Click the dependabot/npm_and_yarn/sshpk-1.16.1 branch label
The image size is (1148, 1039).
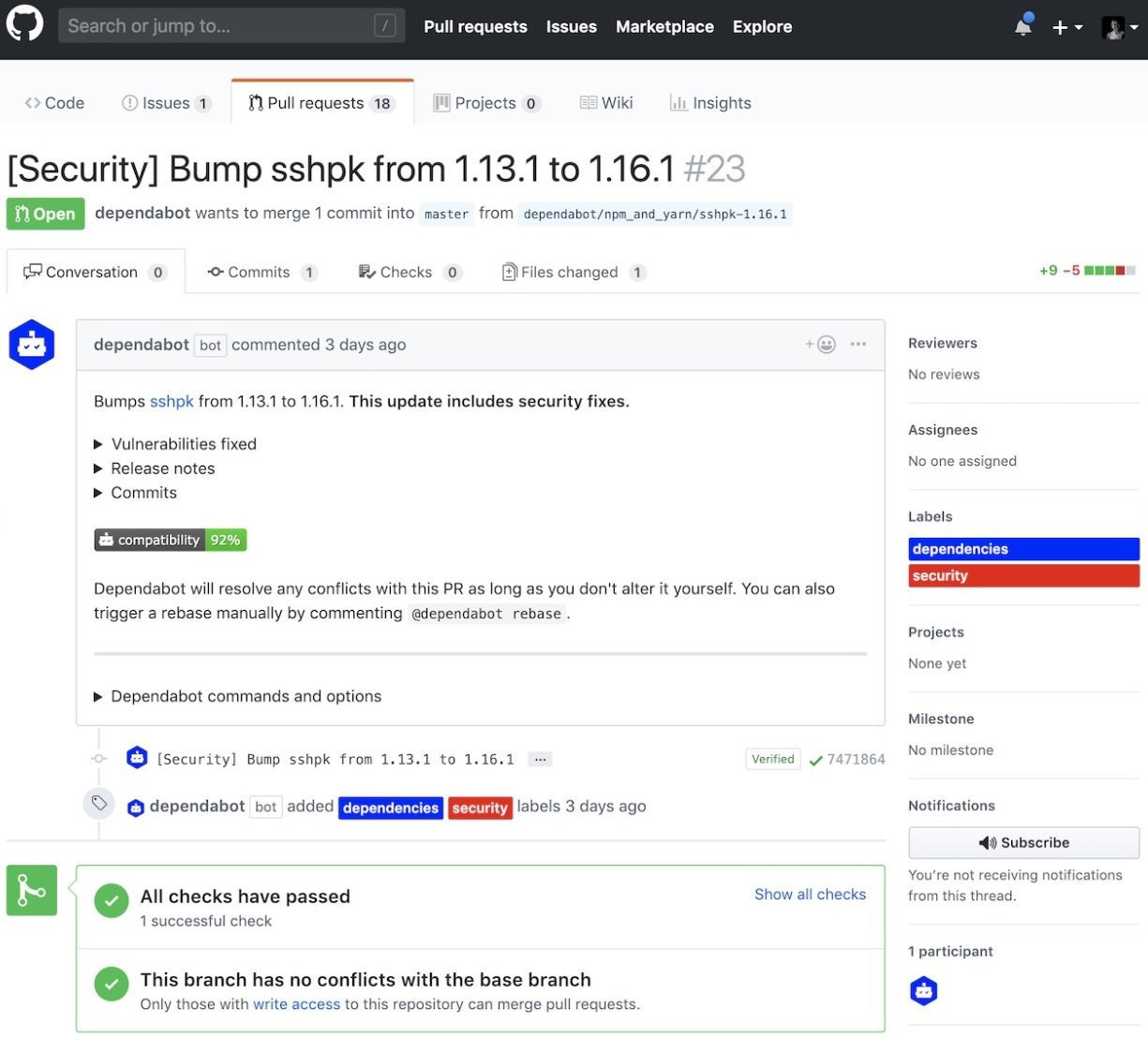tap(655, 215)
